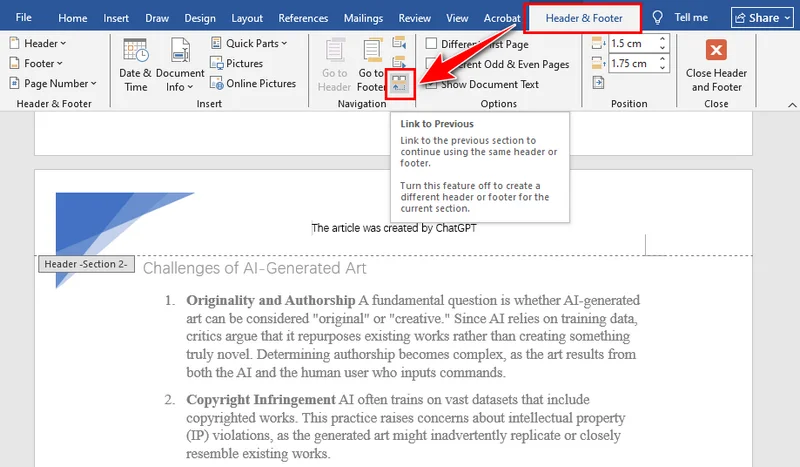Increase Footer from Bottom value
Viewport: 800px width, 467px height.
point(662,59)
